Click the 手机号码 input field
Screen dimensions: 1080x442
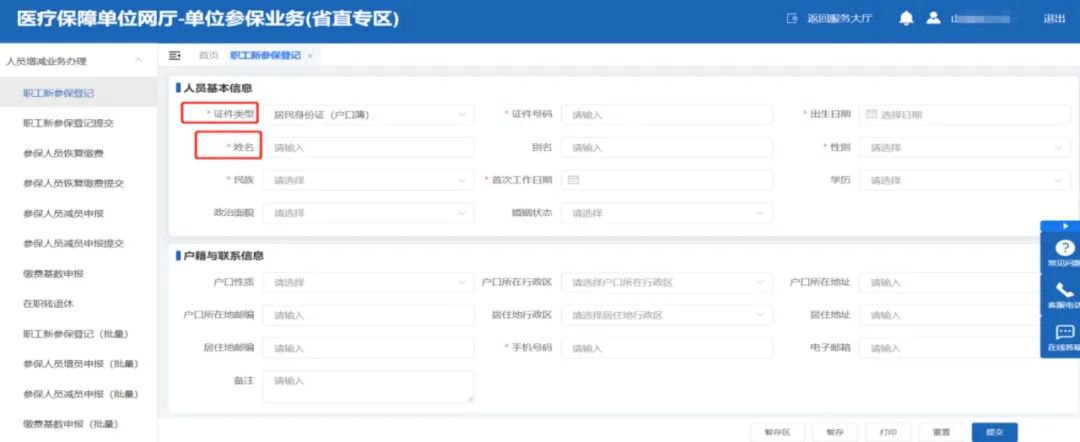(x=667, y=348)
